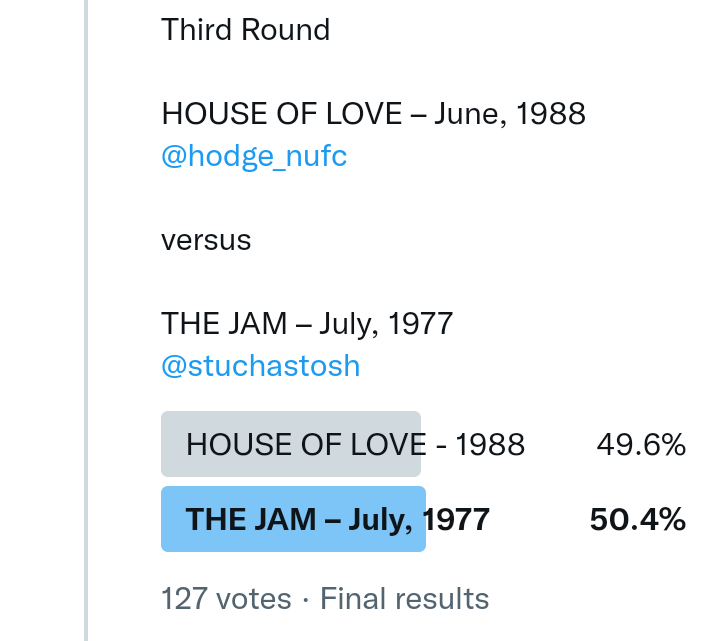
Task: Click the bold 50.4% poll percentage
Action: coord(637,520)
